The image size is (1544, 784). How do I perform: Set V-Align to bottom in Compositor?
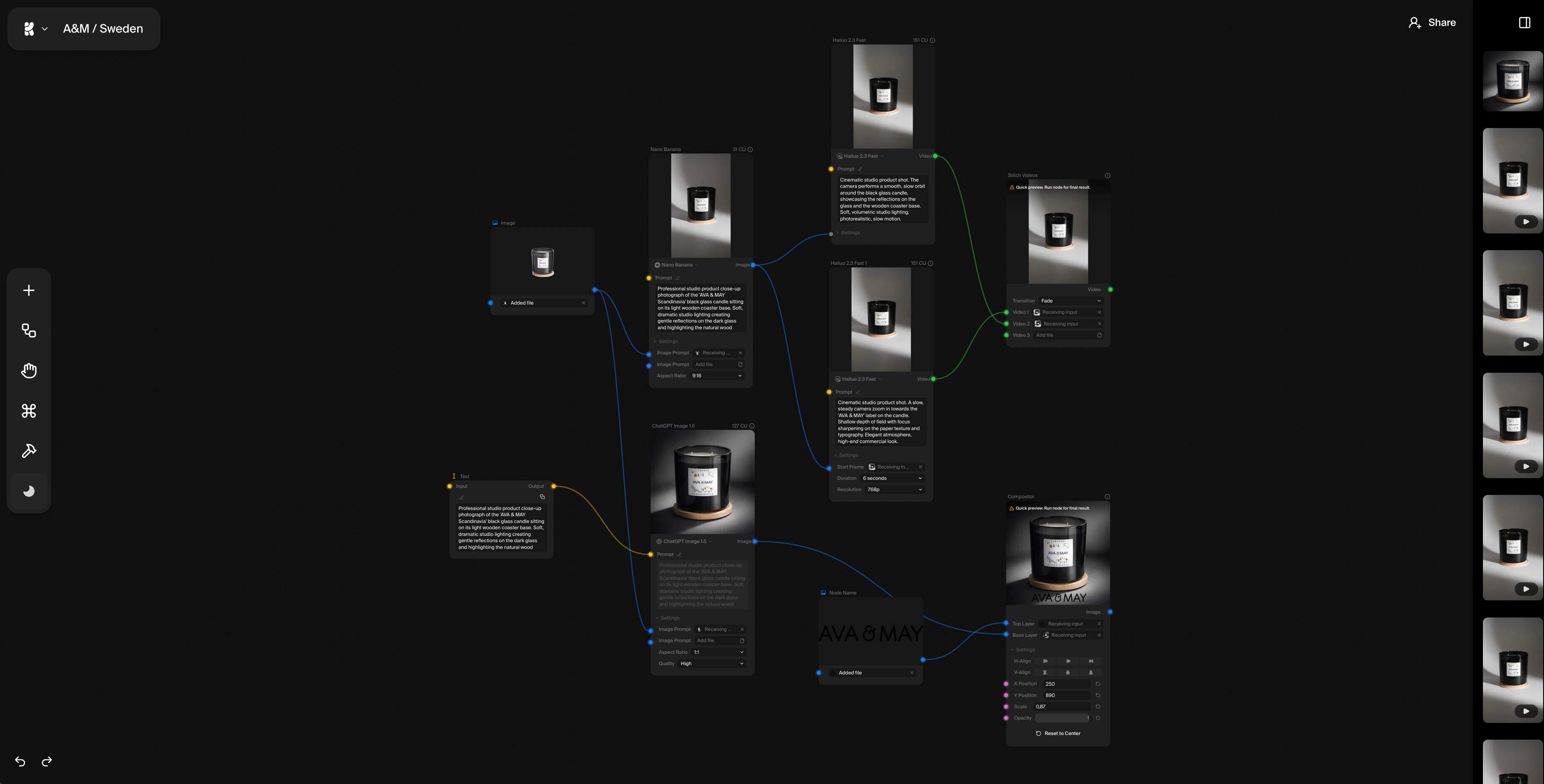click(x=1090, y=673)
